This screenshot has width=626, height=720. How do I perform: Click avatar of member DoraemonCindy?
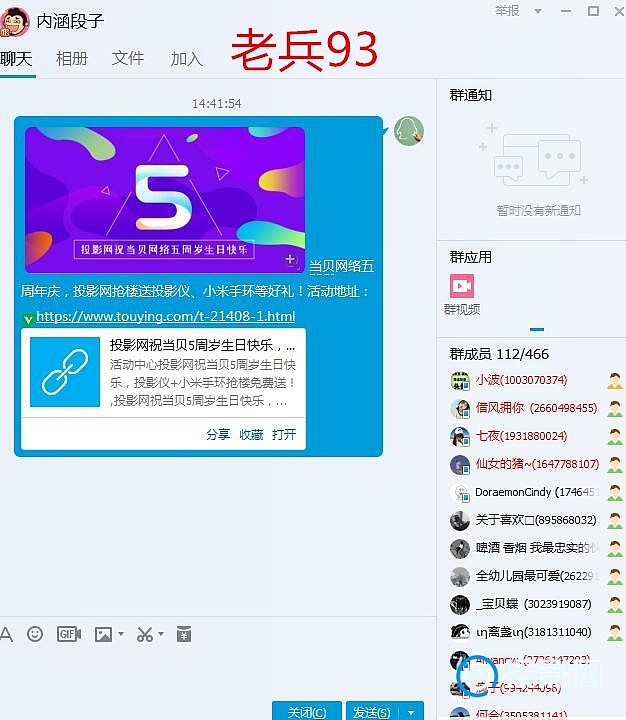point(459,493)
